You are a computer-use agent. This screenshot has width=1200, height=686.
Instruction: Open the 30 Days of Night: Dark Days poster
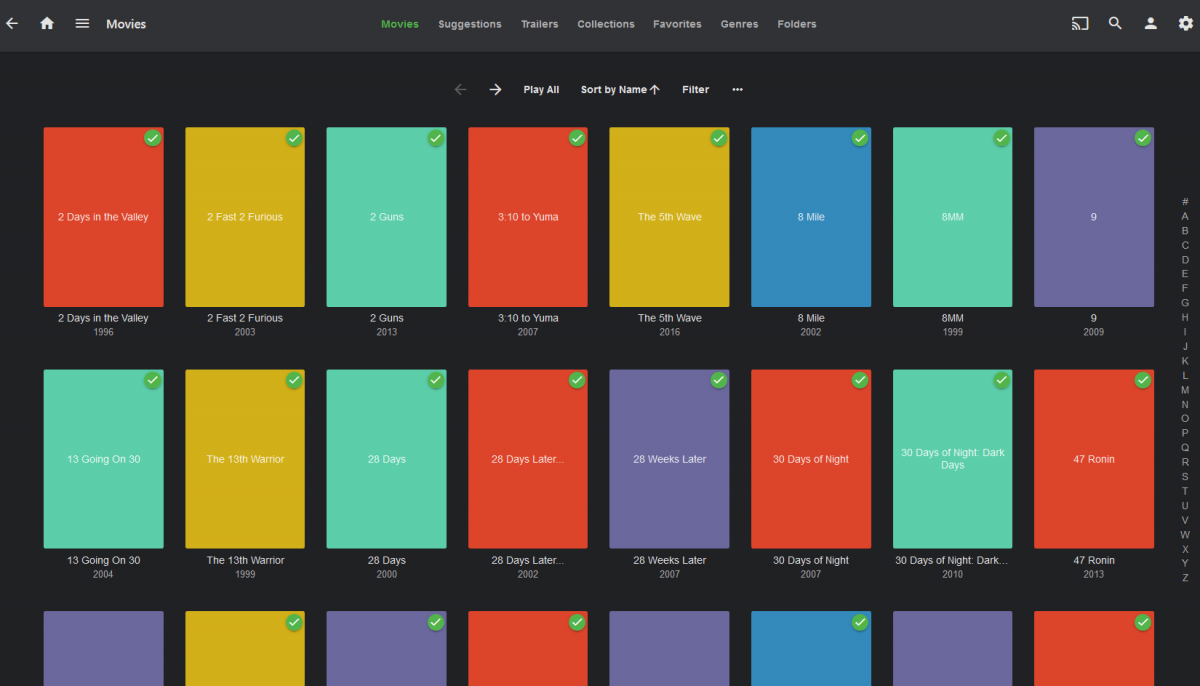(x=953, y=459)
